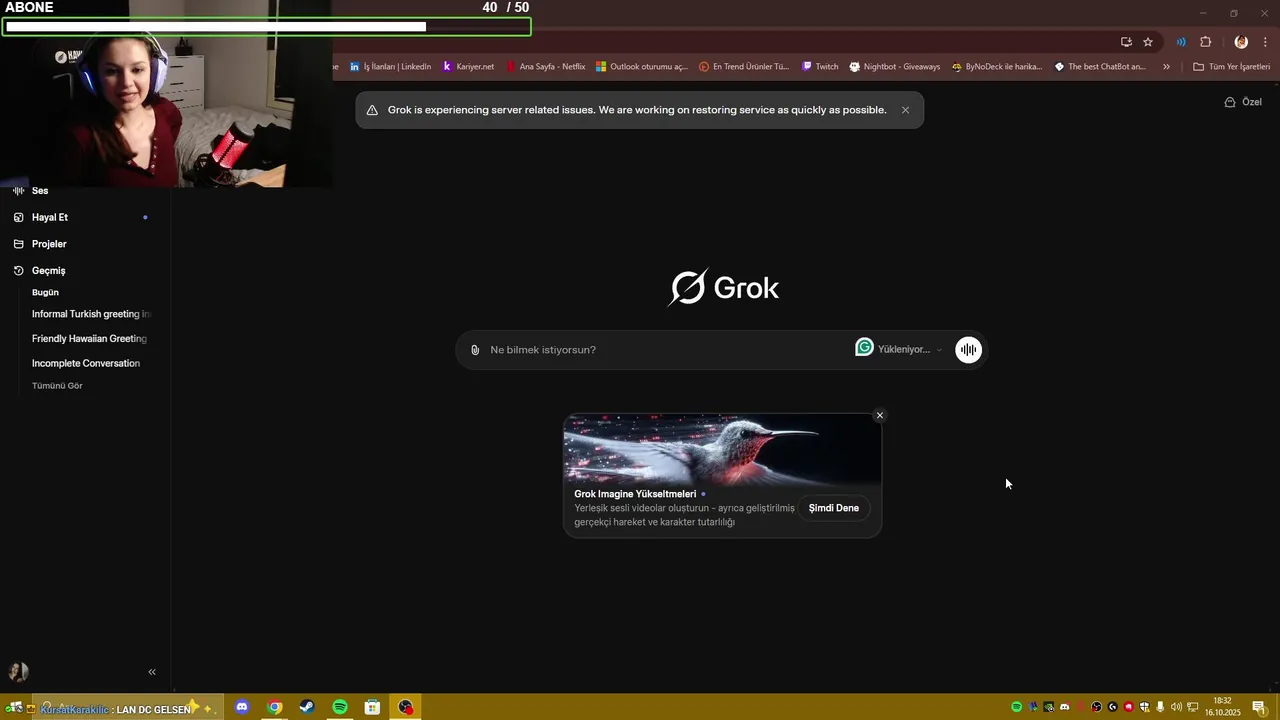The image size is (1280, 720).
Task: Click the install app icon in address bar
Action: click(x=1126, y=42)
